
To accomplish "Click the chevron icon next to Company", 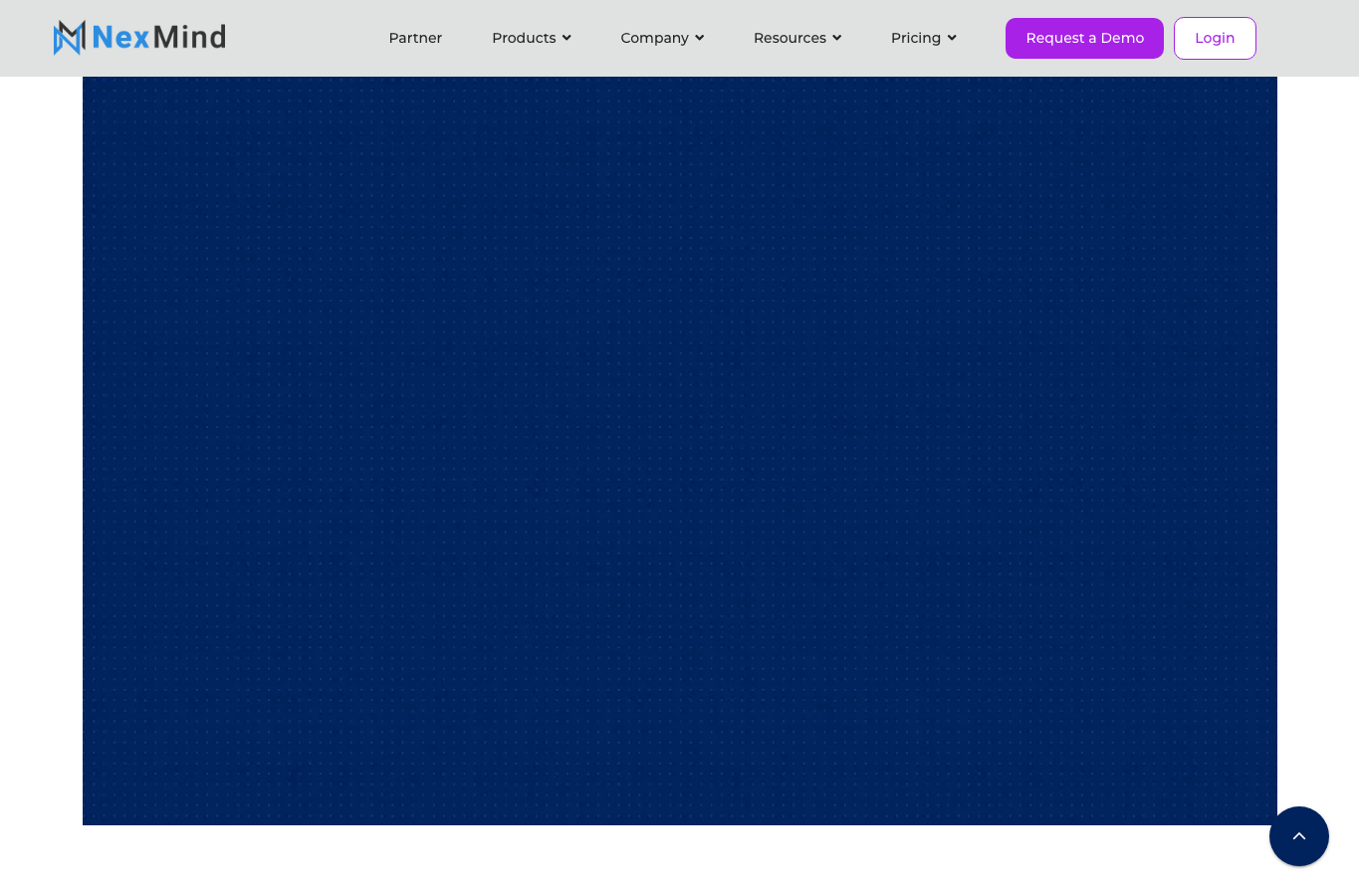I will coord(699,38).
